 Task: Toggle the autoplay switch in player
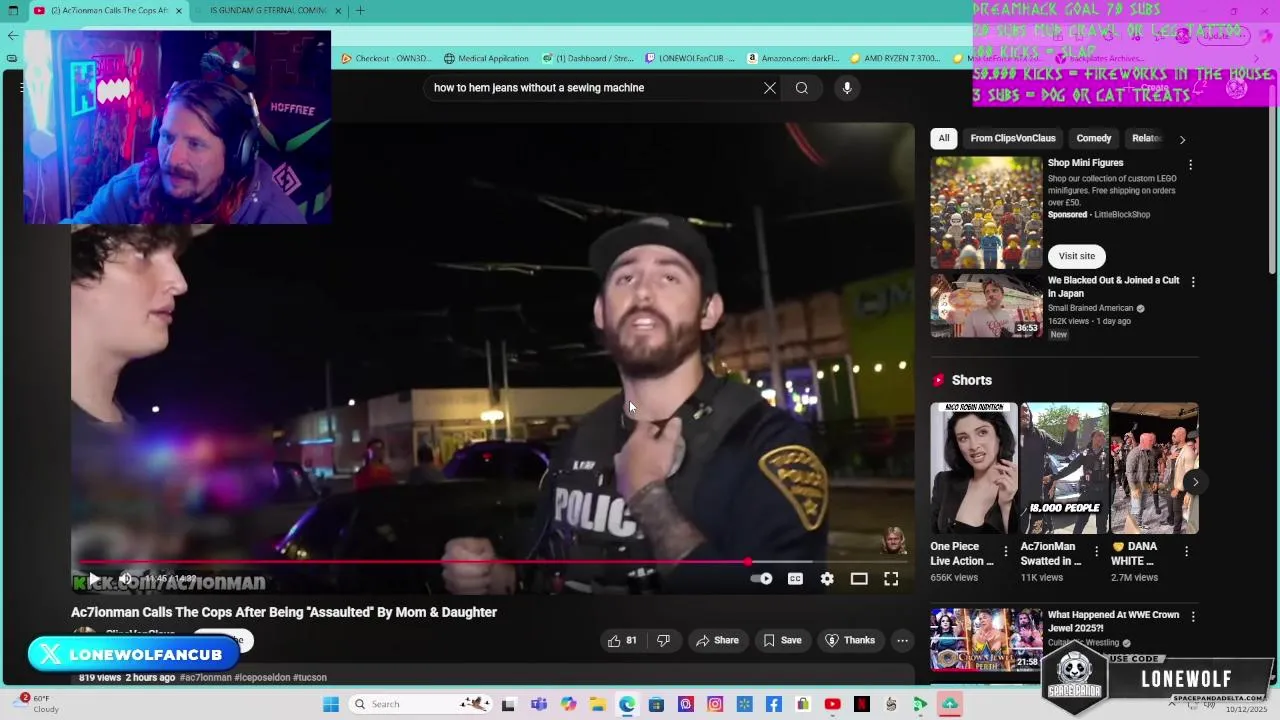[762, 579]
